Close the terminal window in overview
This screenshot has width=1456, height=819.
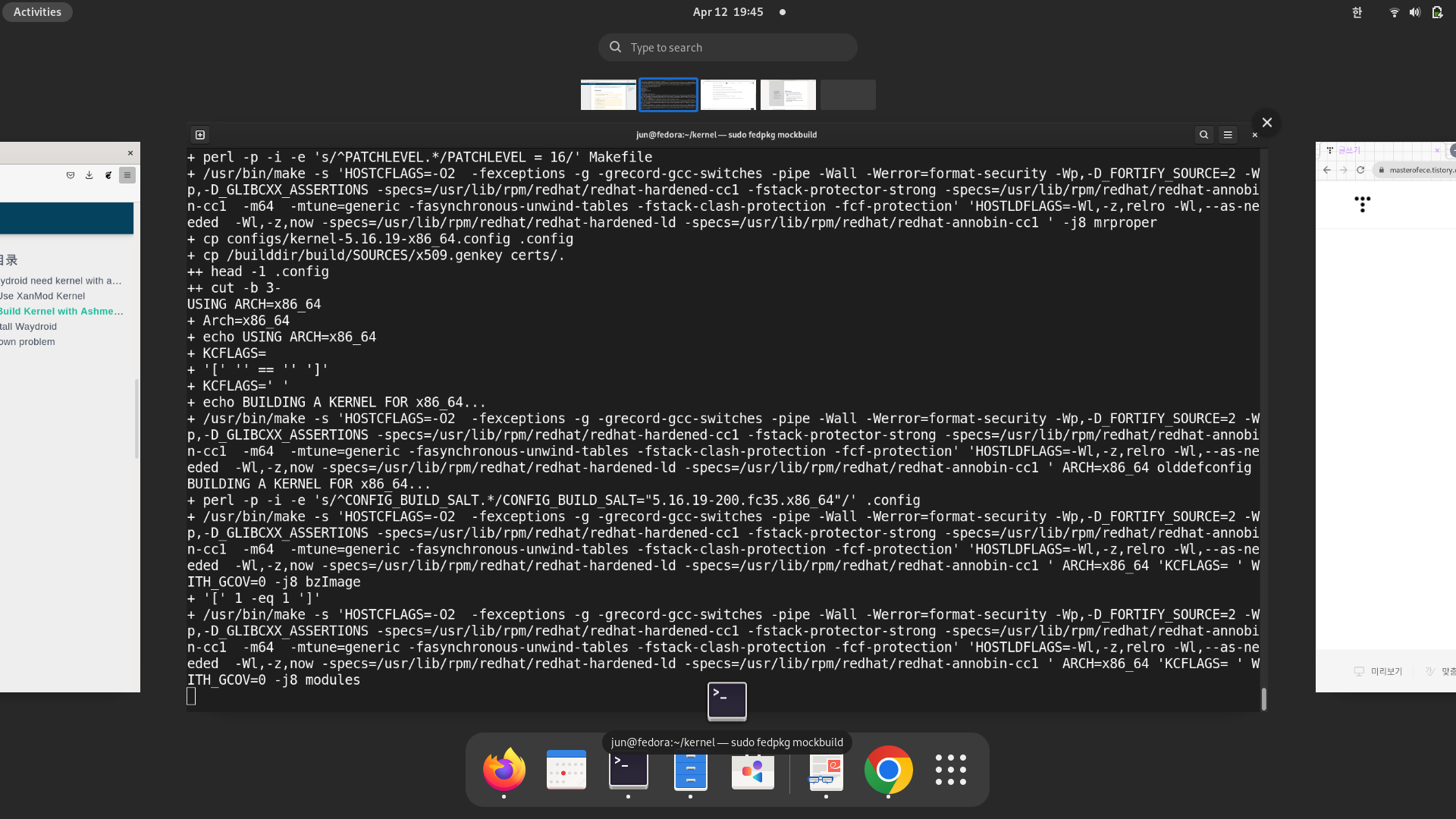1266,122
